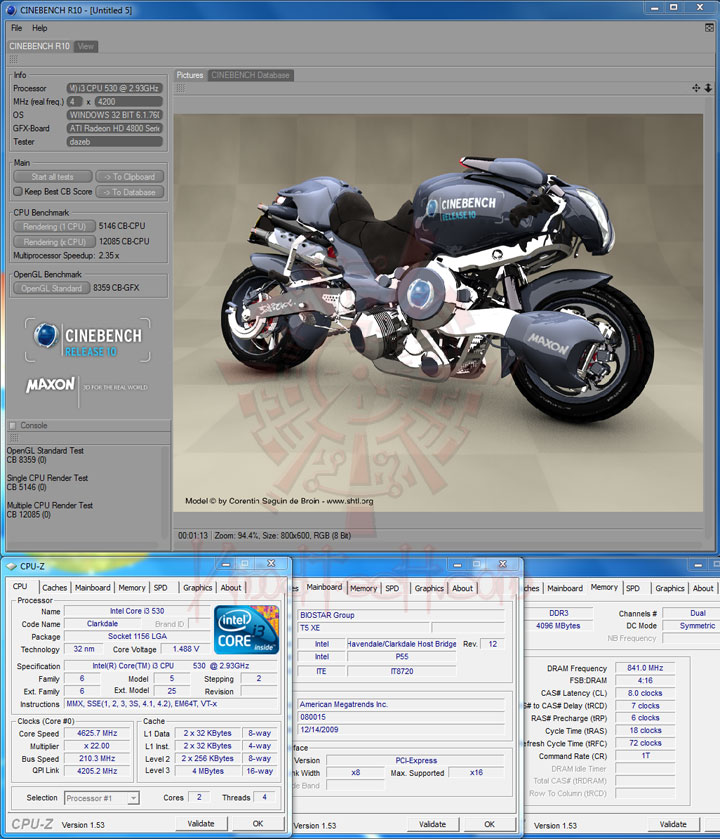Click OK in the first CPU-Z window
720x839 pixels.
[x=258, y=823]
